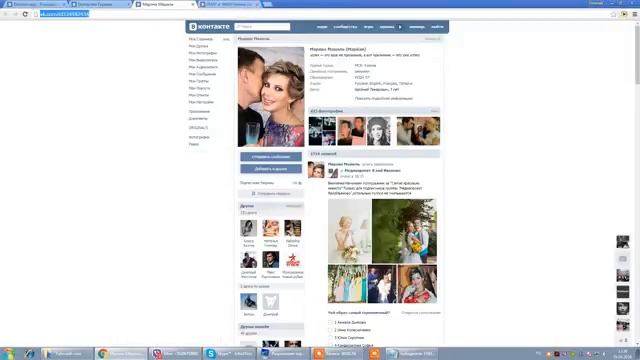Open 'Мои Настройки' in left menu

201,102
